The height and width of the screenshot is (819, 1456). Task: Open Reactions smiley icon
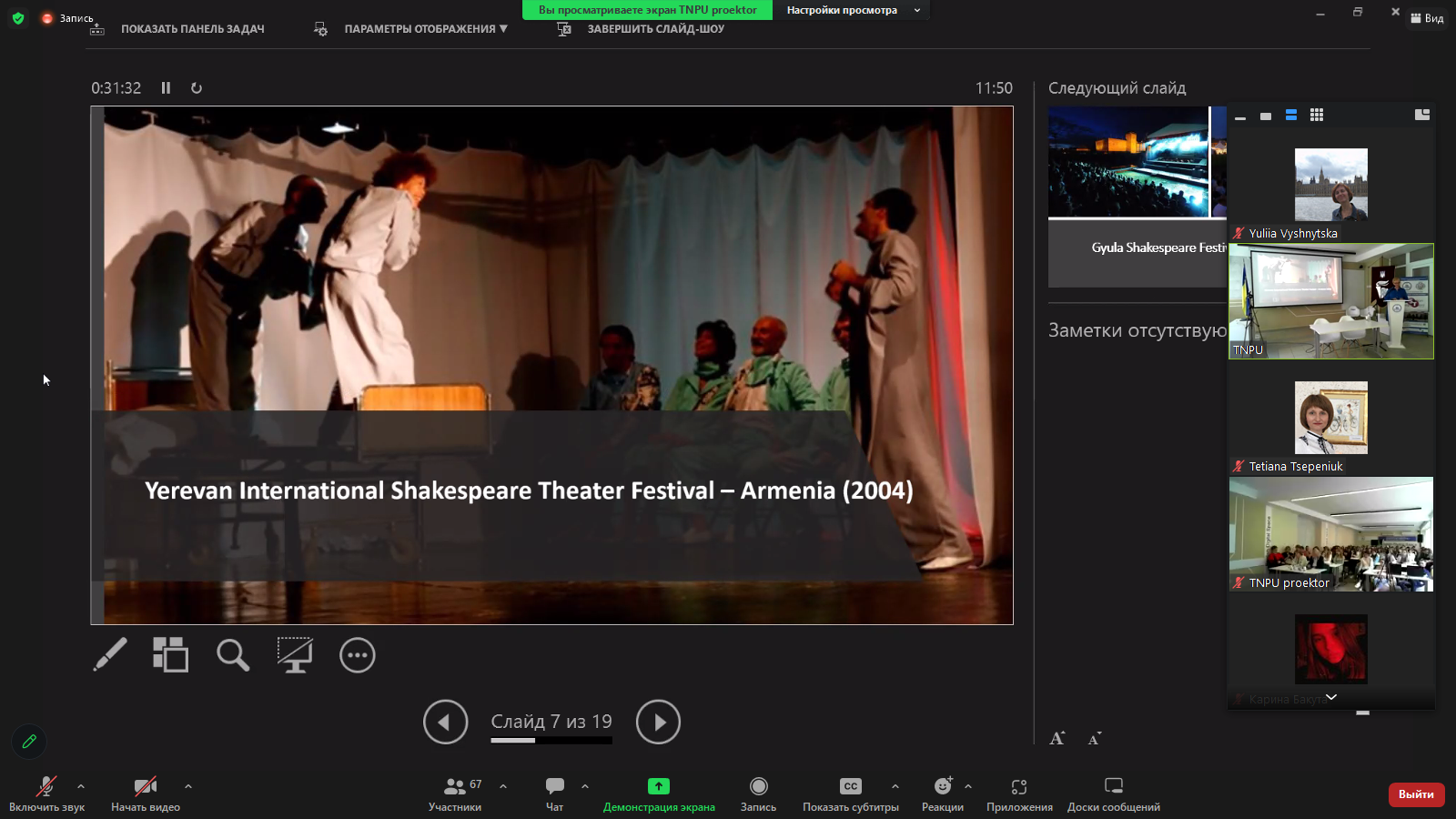pyautogui.click(x=942, y=786)
